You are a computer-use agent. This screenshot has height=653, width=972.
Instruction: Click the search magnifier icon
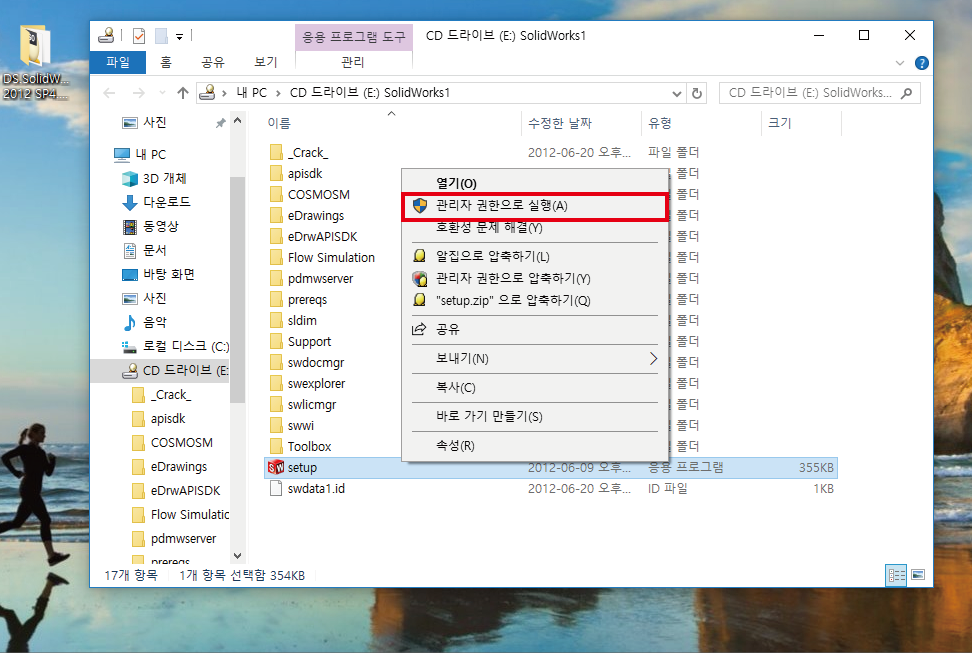tap(906, 93)
